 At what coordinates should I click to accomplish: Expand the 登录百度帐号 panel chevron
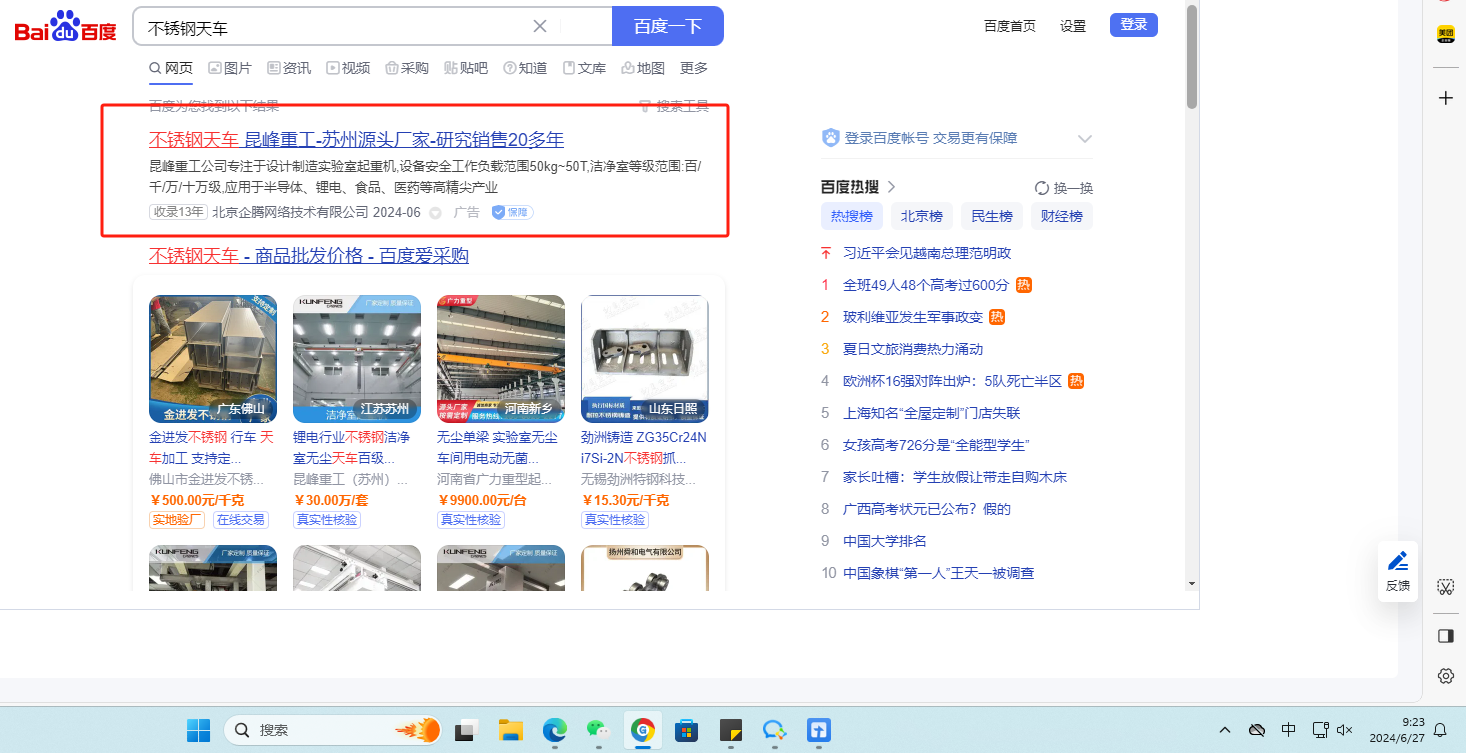1085,139
